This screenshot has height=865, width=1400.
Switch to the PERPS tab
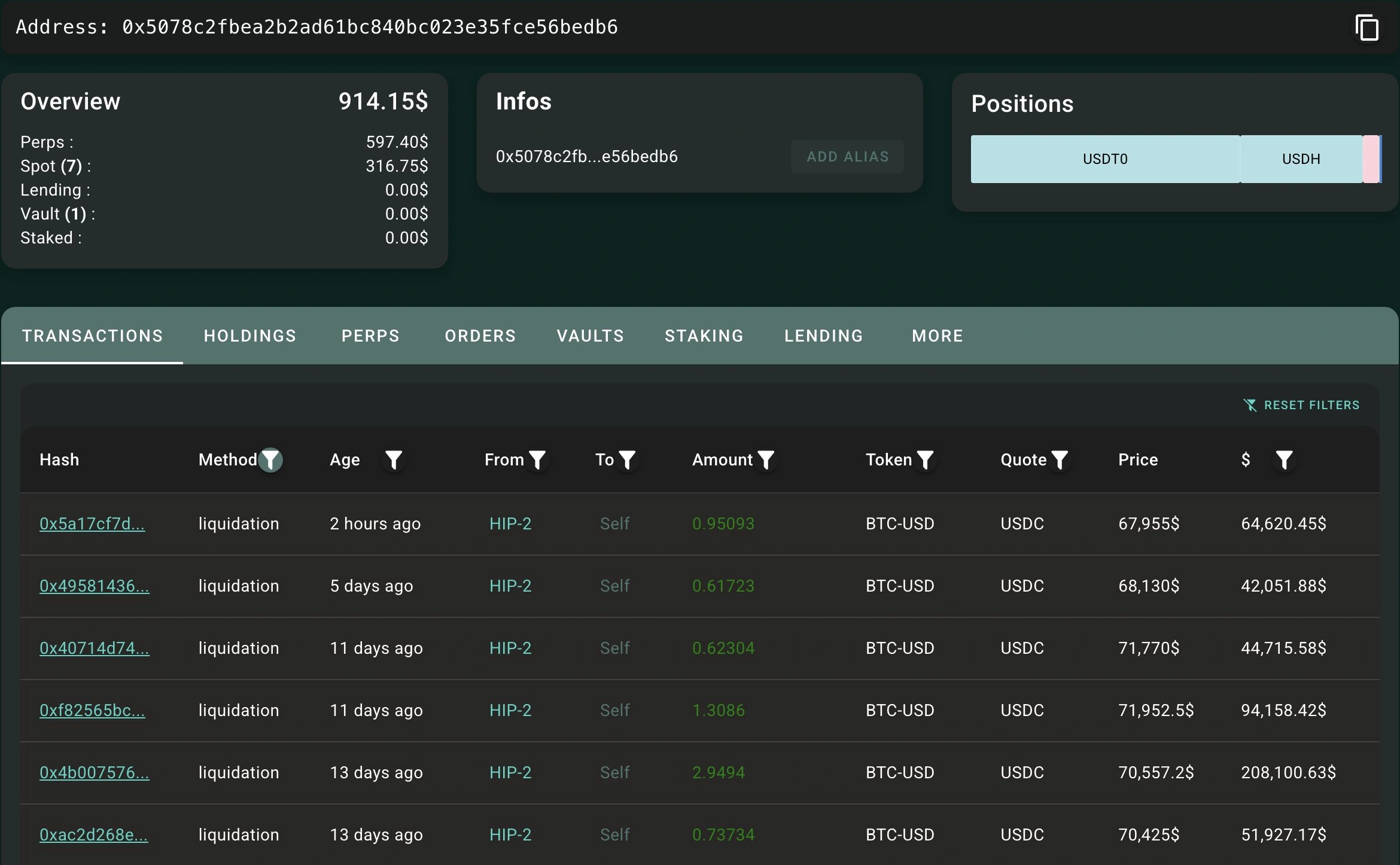point(370,336)
